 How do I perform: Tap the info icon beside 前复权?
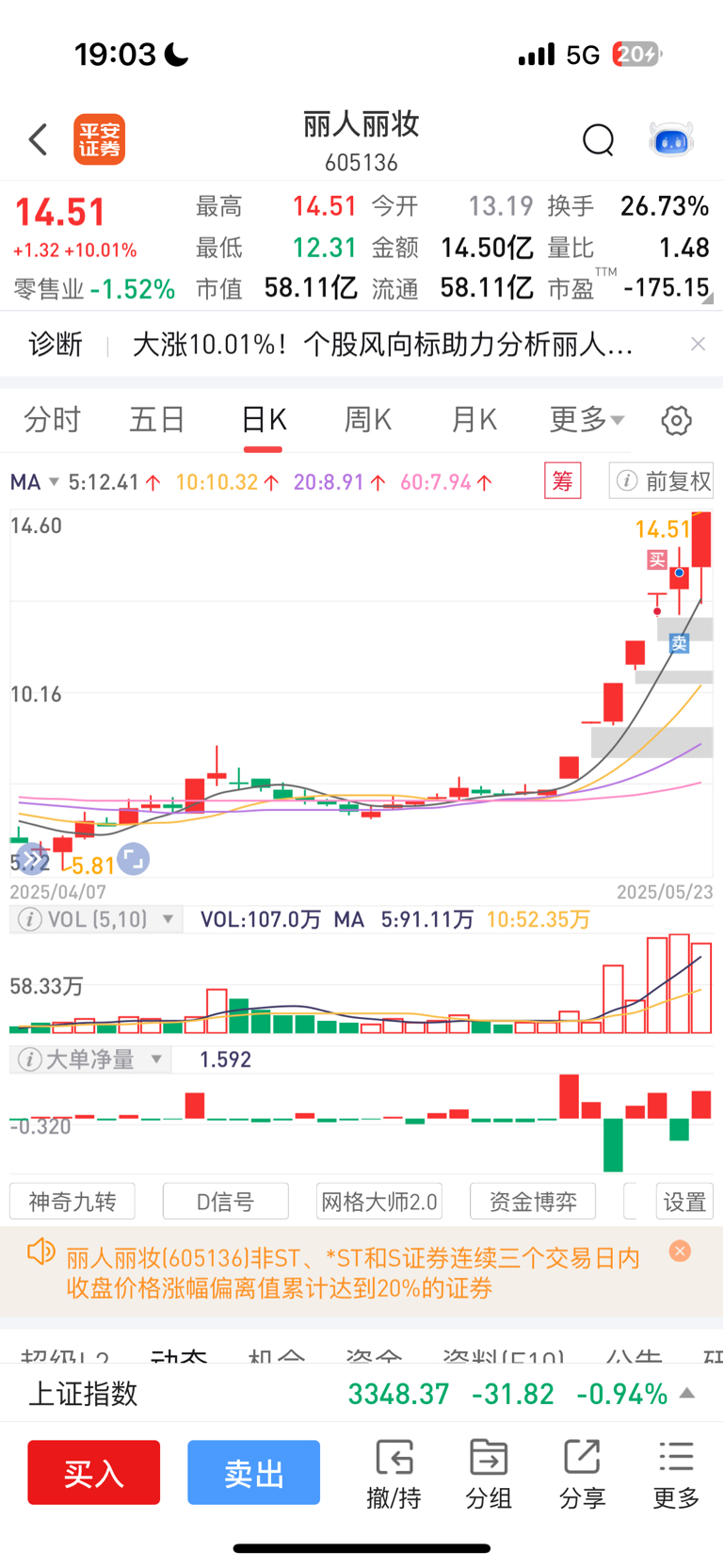point(627,481)
